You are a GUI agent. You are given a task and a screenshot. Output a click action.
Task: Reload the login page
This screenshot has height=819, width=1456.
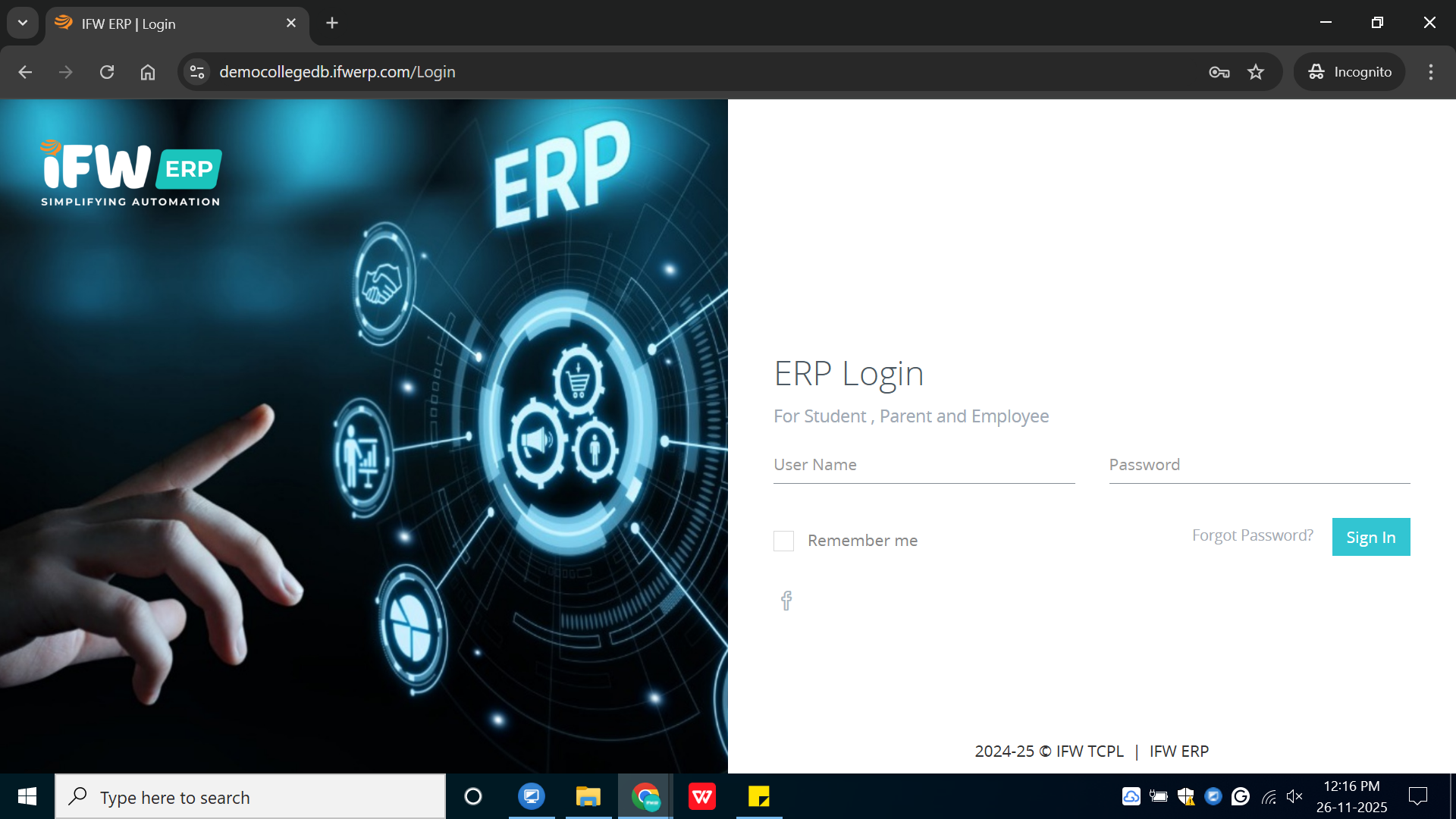pos(107,72)
